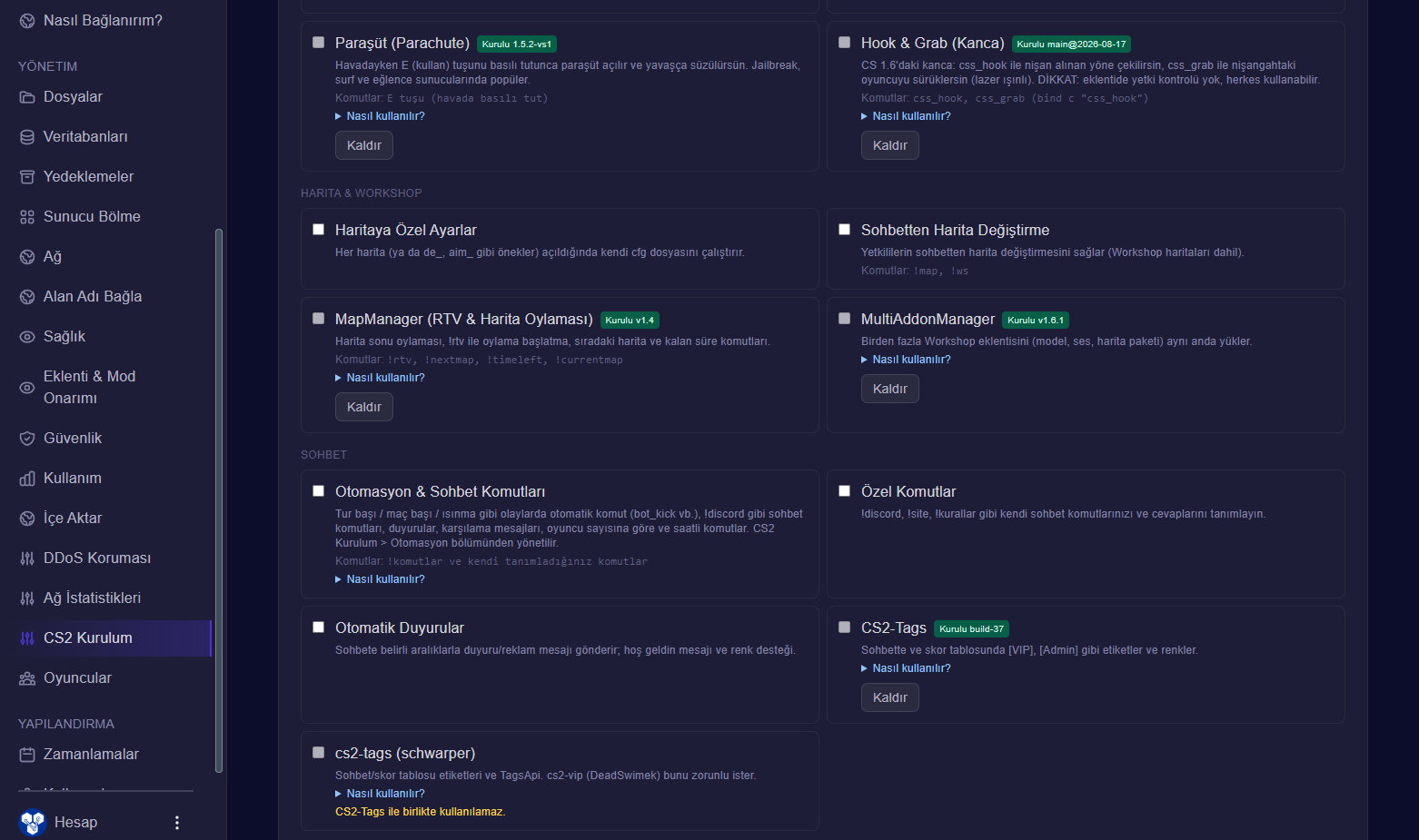1419x840 pixels.
Task: Click the Veritabanları database icon
Action: pos(27,137)
